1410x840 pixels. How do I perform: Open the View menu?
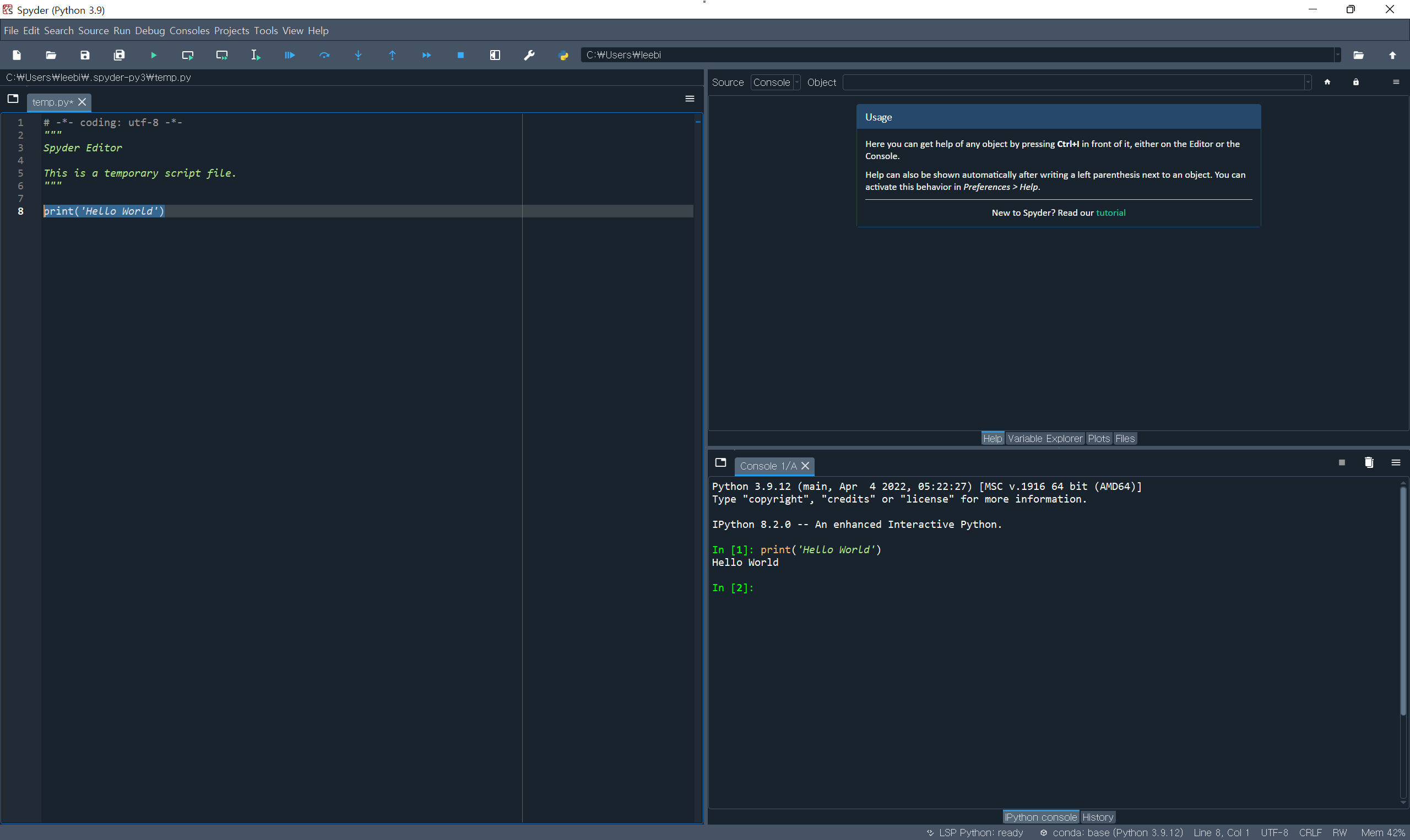pyautogui.click(x=293, y=31)
